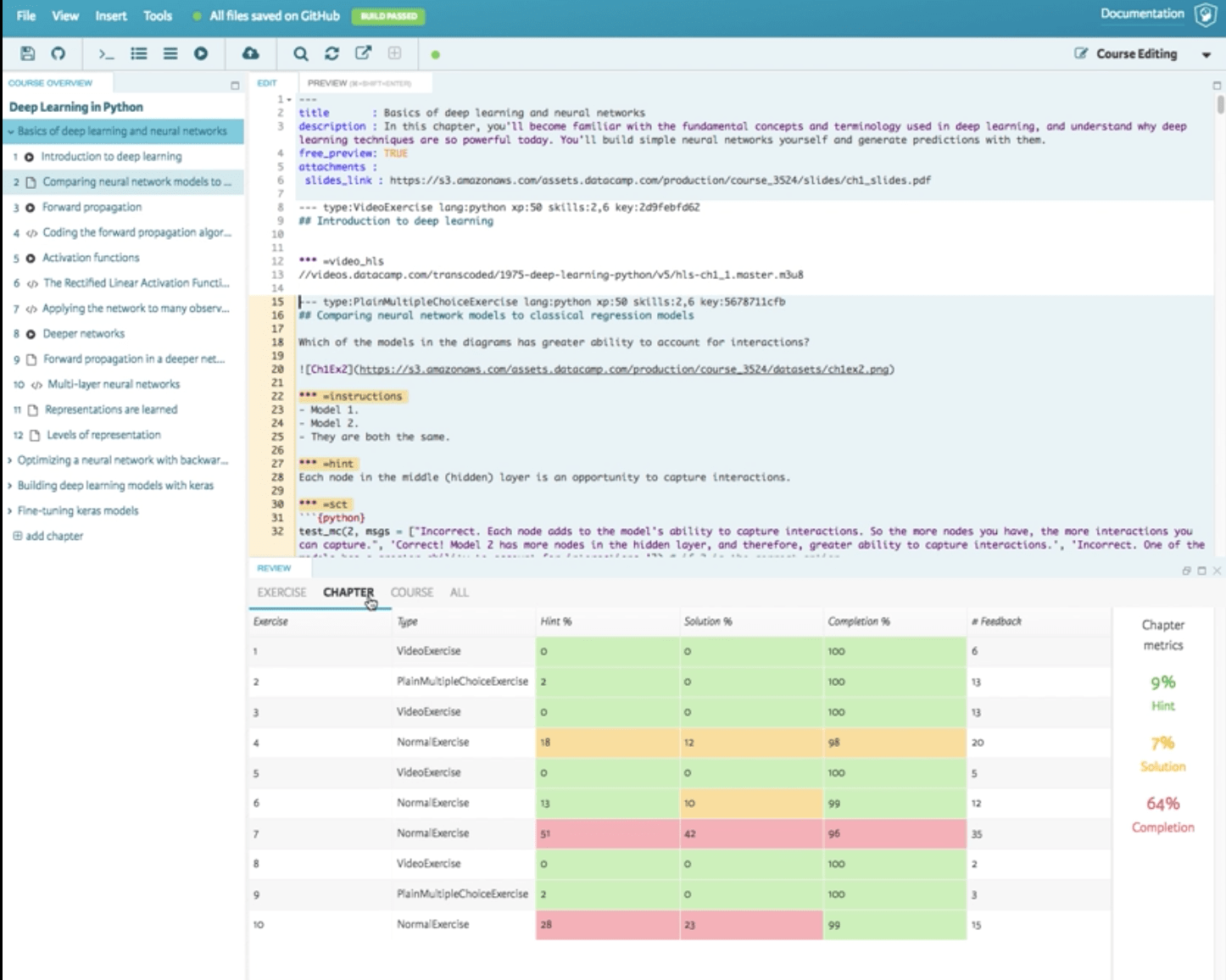Open the View menu
Screen dimensions: 1226x980
pos(65,15)
